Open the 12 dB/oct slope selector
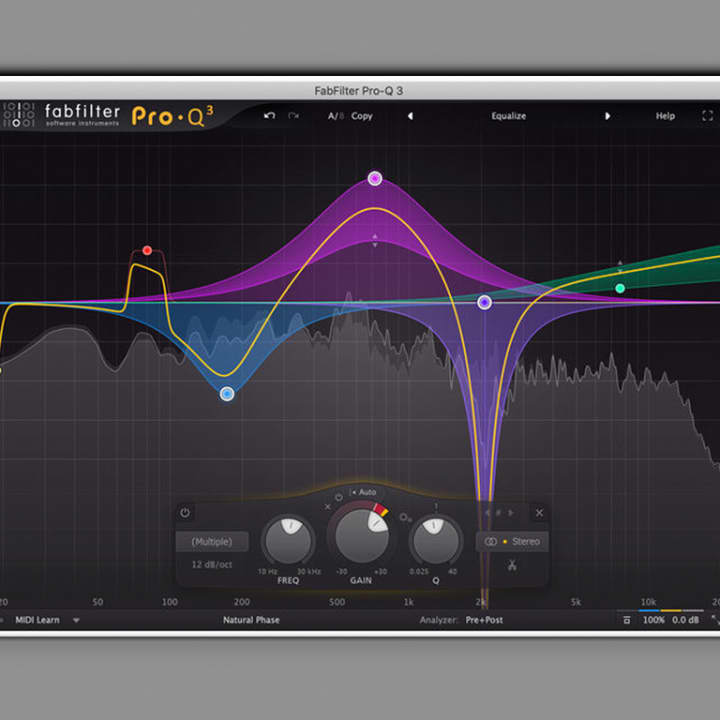Screen dimensions: 720x720 point(212,564)
